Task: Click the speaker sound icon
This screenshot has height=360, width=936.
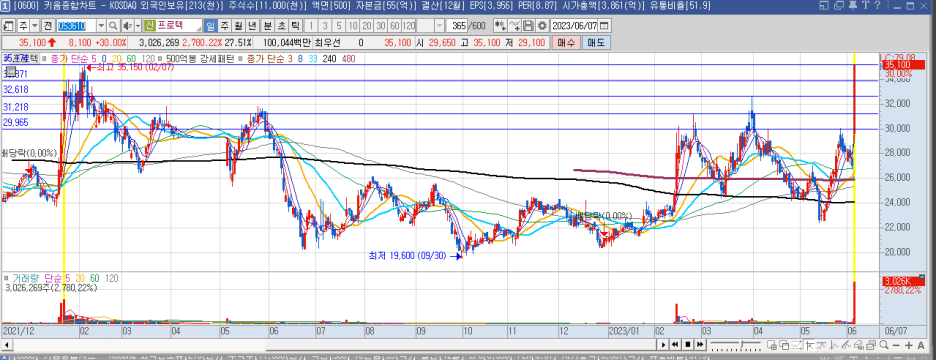Action: 127,26
